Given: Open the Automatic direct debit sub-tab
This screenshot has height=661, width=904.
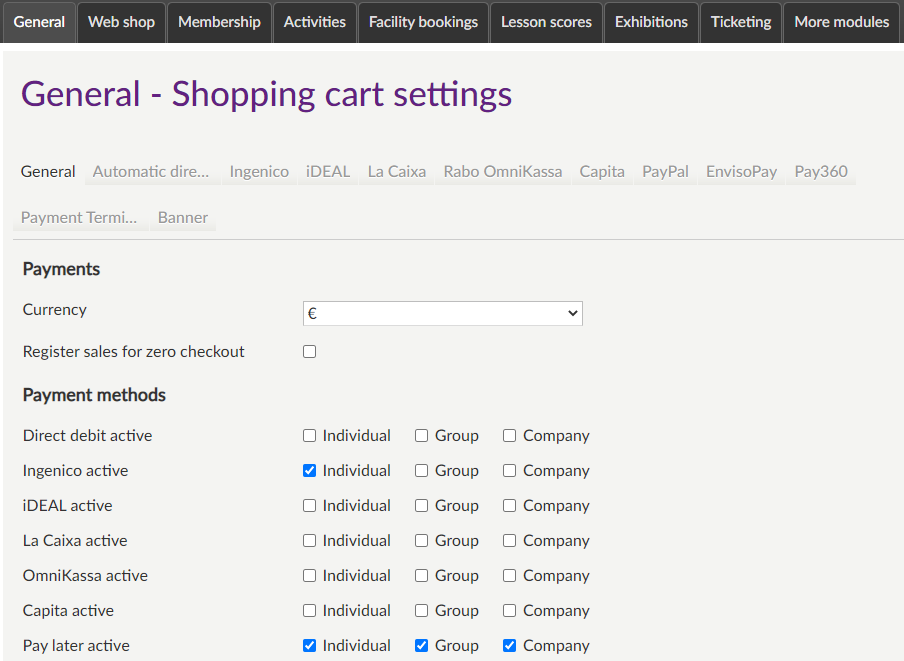Looking at the screenshot, I should [x=150, y=171].
